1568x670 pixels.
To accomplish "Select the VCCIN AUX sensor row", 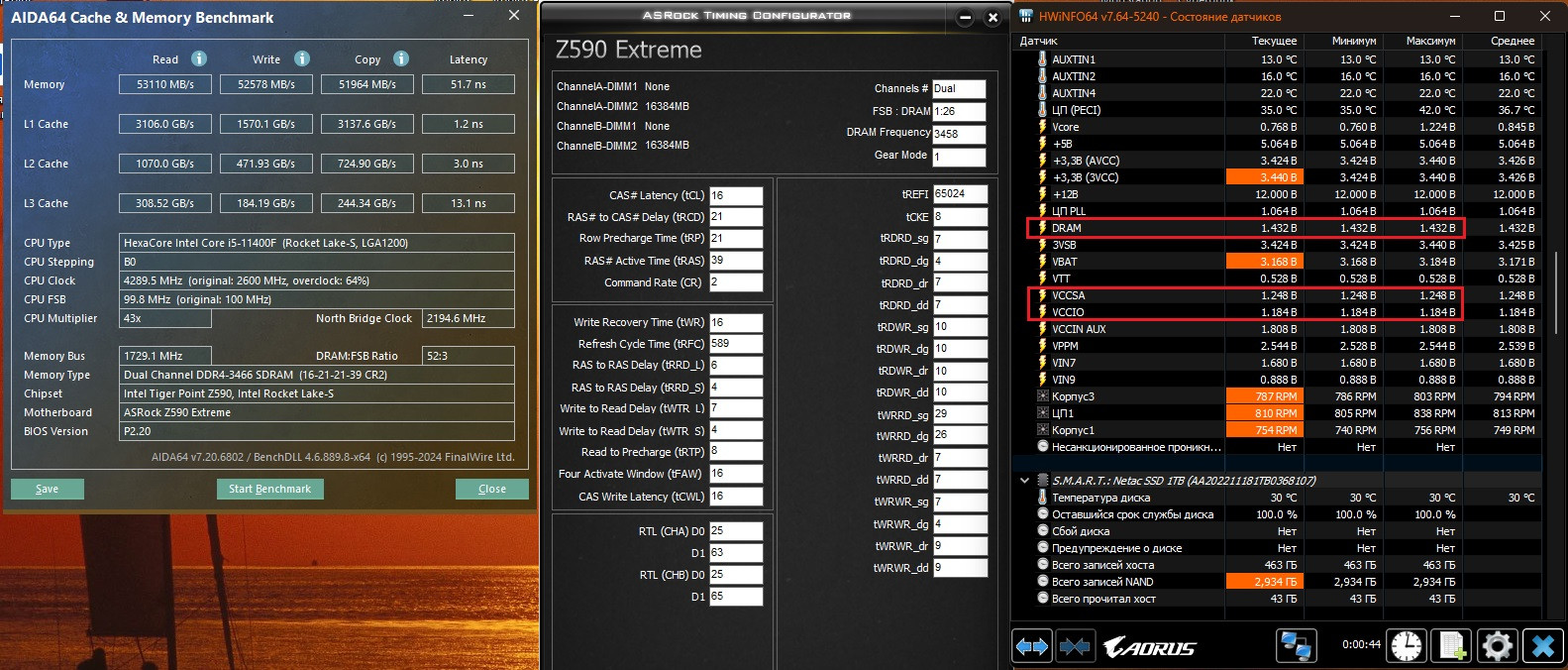I will coord(1277,329).
